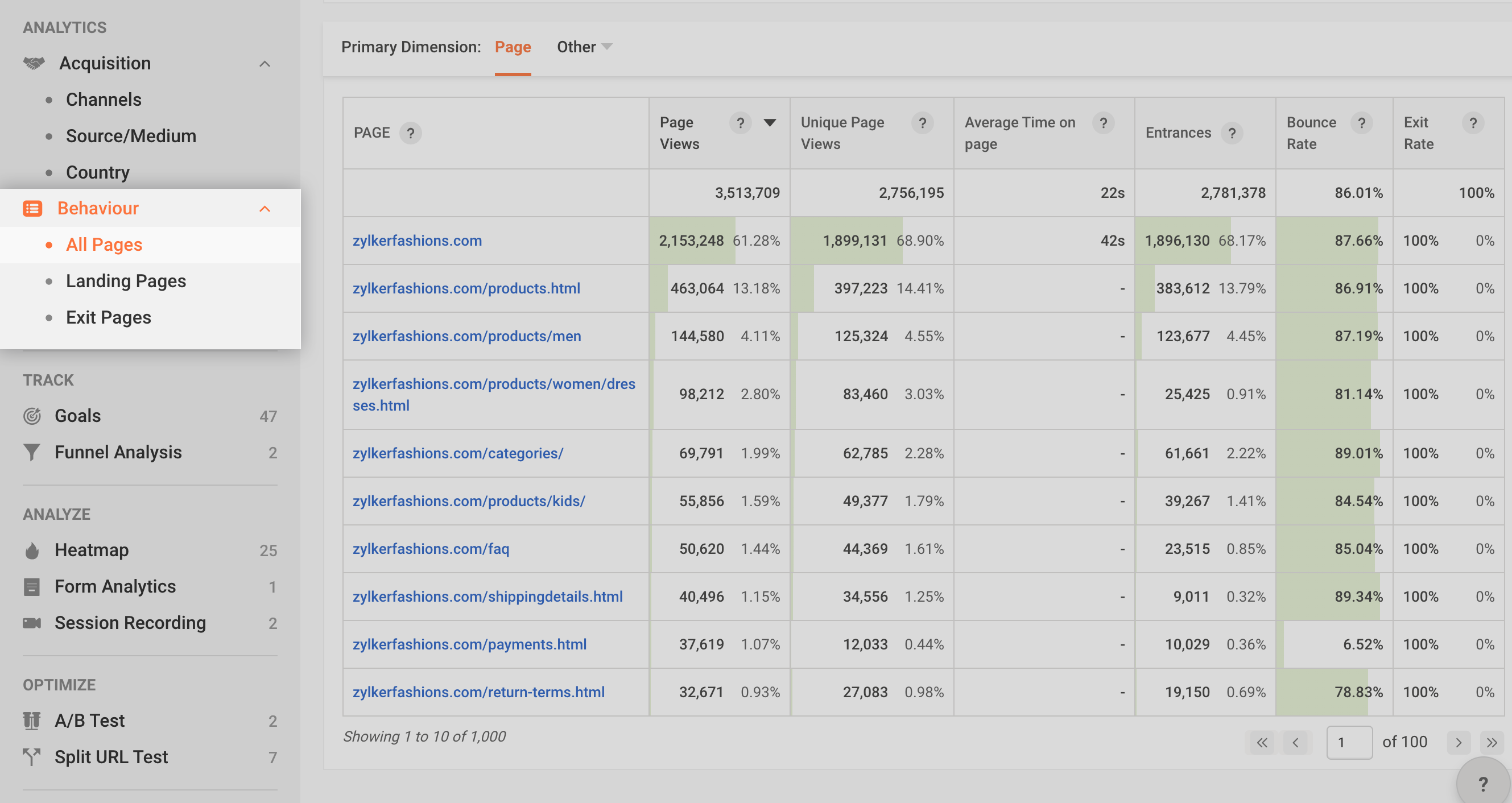This screenshot has width=1512, height=803.
Task: Click the Goals target icon
Action: (x=32, y=416)
